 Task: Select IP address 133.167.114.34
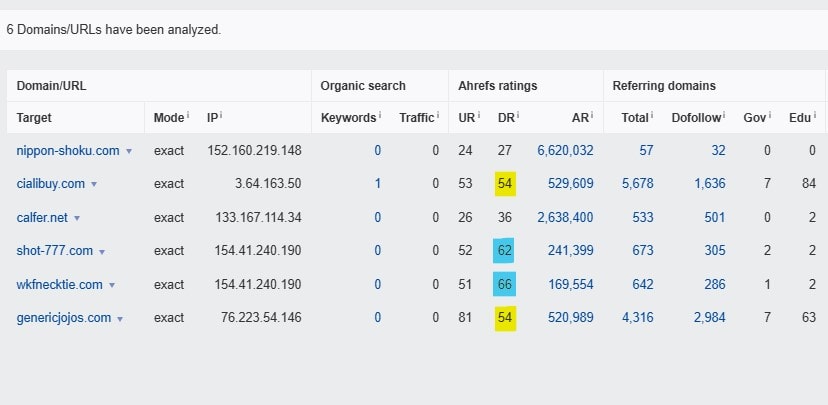point(258,218)
